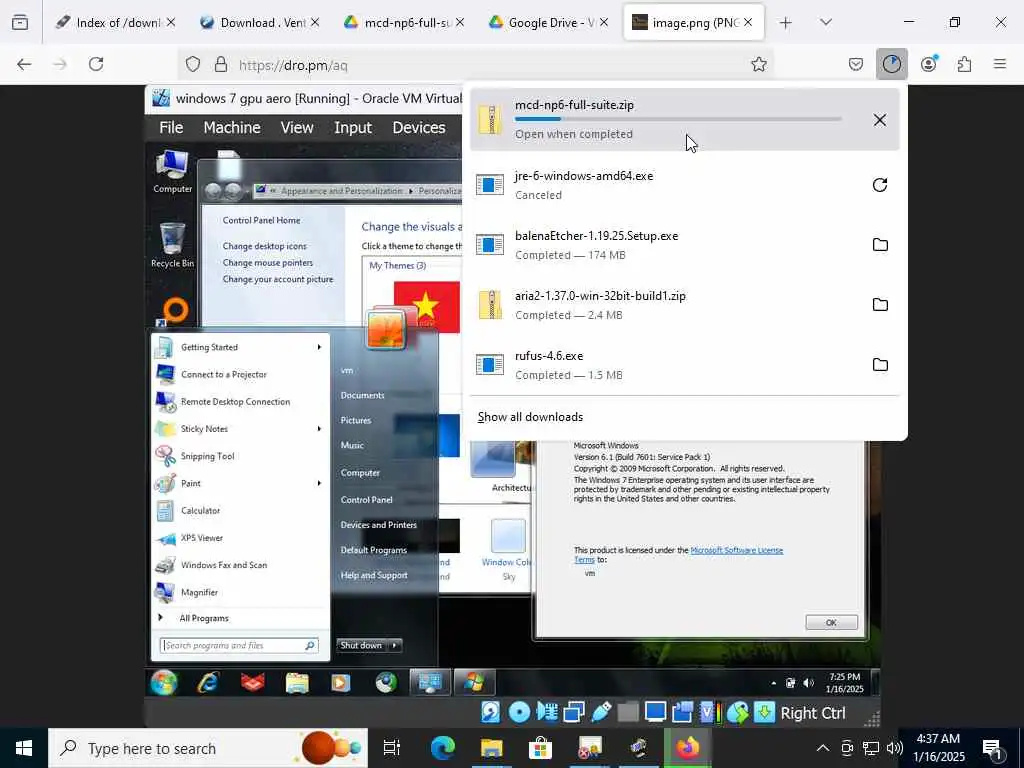Image resolution: width=1024 pixels, height=768 pixels.
Task: Click Change desktop icons link
Action: (x=264, y=246)
